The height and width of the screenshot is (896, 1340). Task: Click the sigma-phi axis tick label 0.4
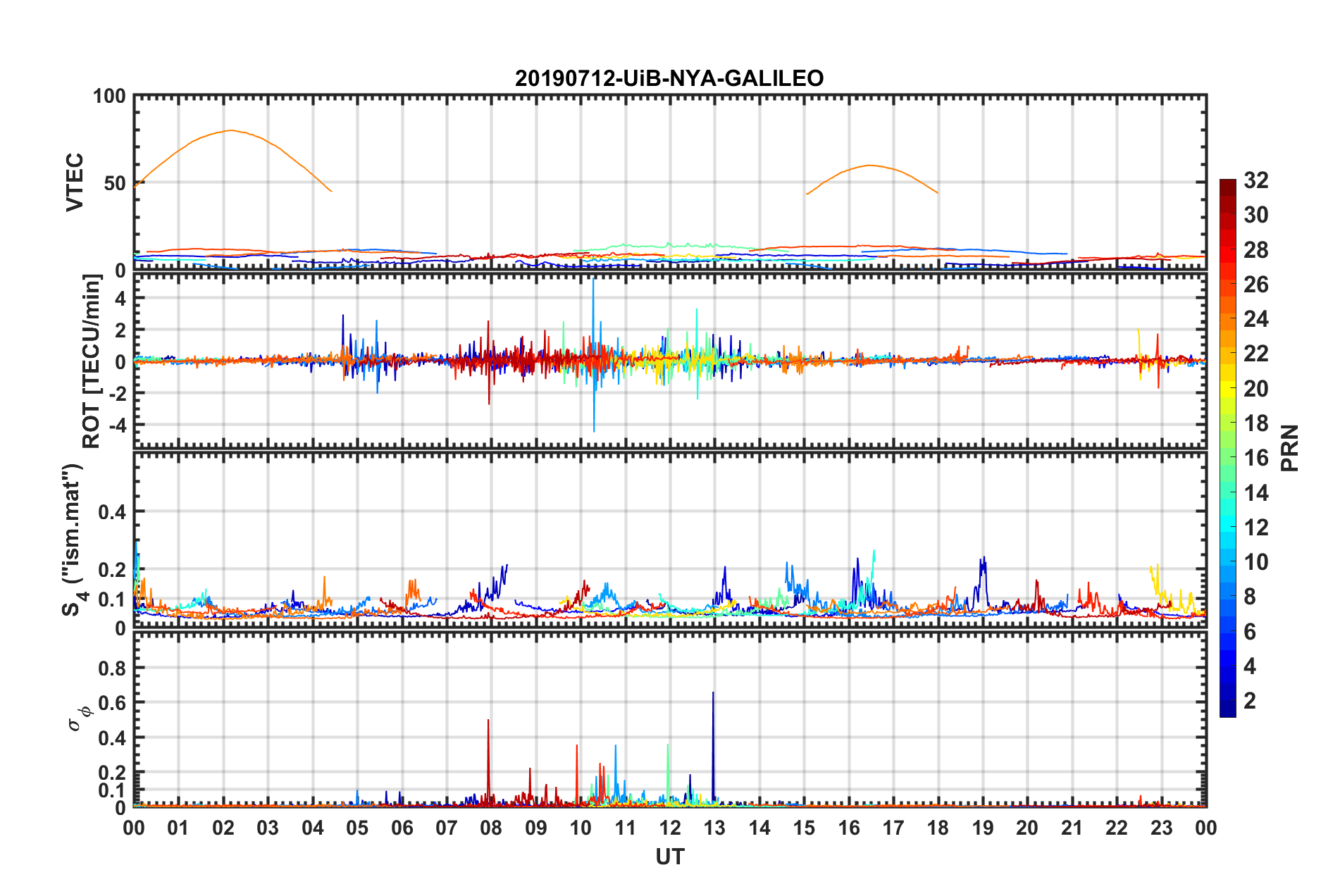click(112, 738)
